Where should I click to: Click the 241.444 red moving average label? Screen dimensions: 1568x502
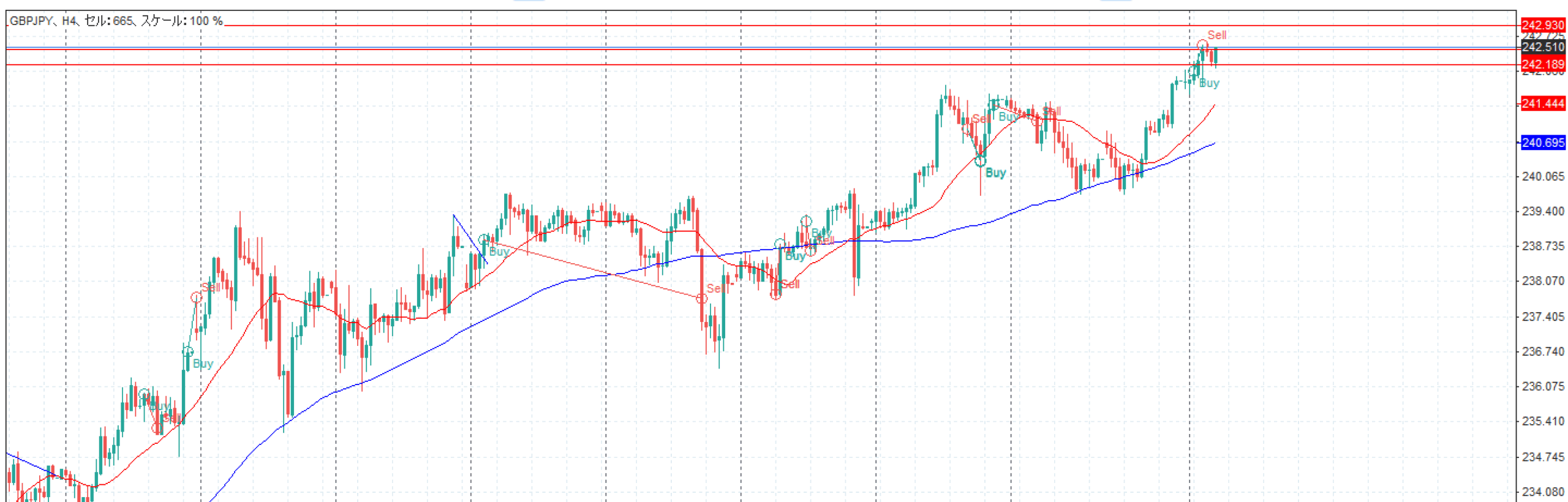pos(1542,103)
